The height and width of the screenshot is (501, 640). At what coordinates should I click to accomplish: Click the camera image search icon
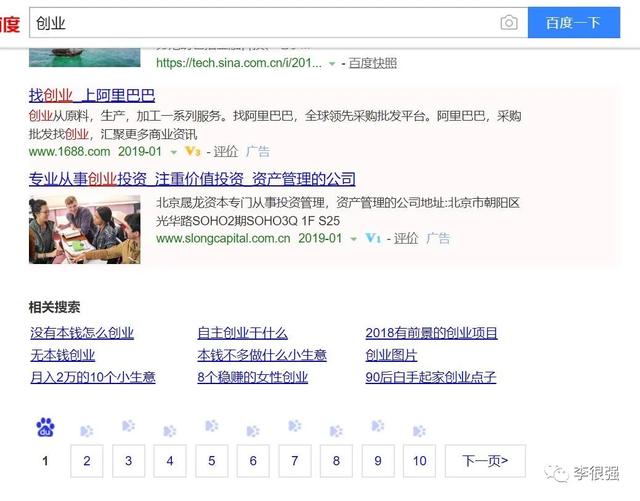509,22
